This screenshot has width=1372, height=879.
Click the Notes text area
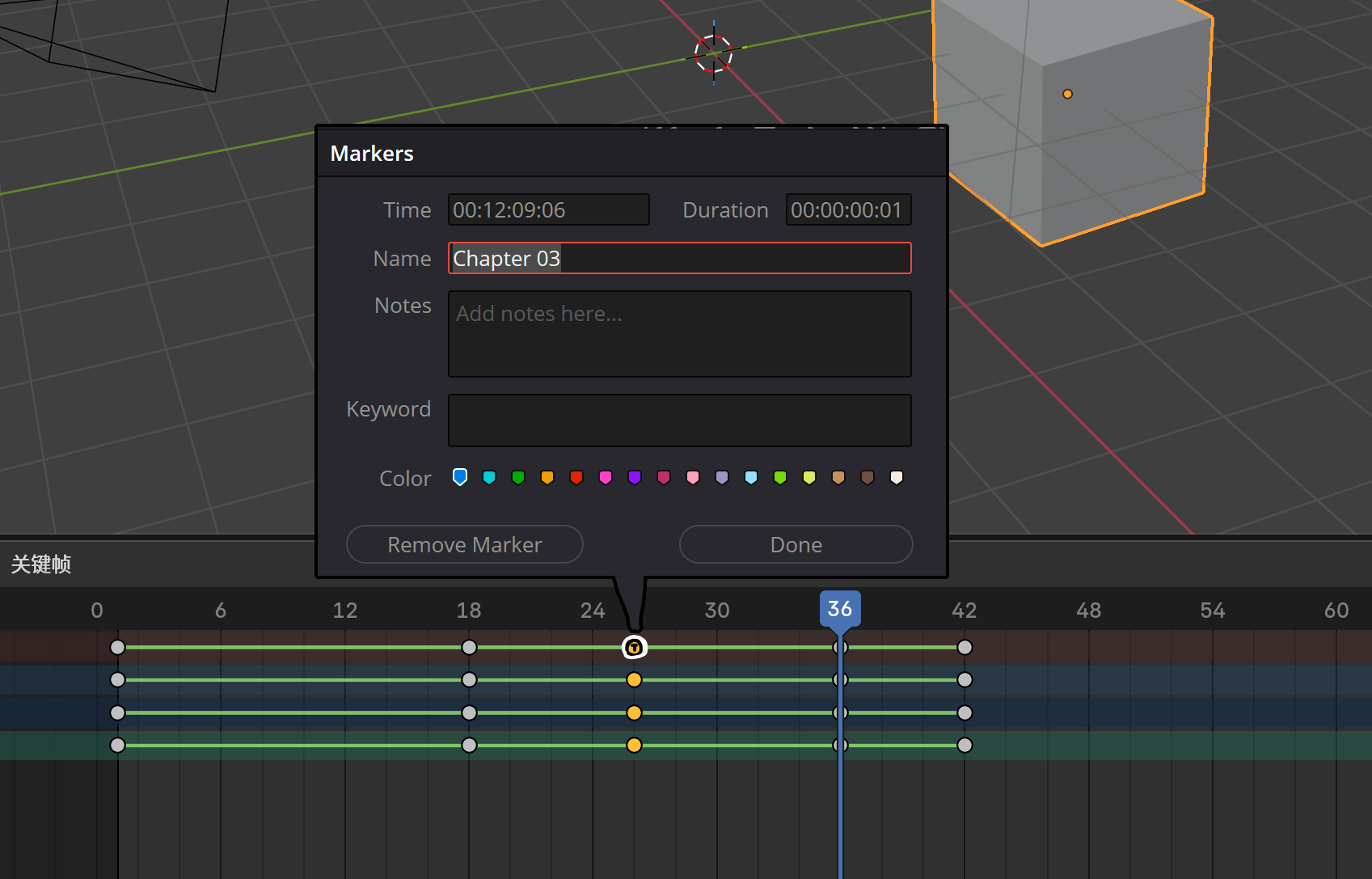click(x=680, y=334)
